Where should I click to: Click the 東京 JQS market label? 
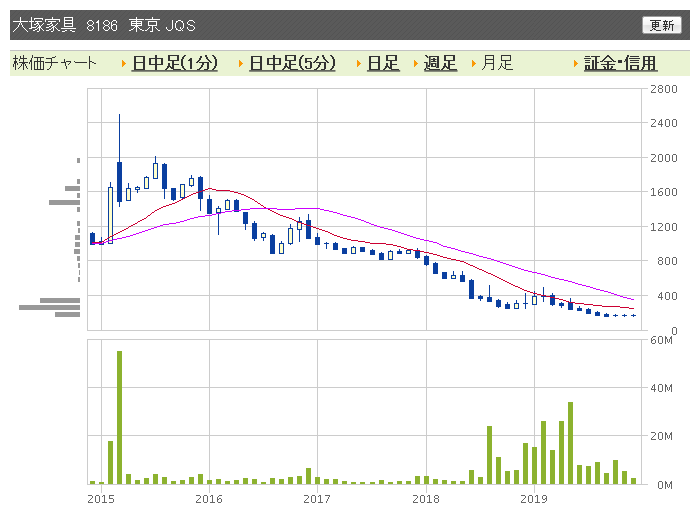coord(162,25)
